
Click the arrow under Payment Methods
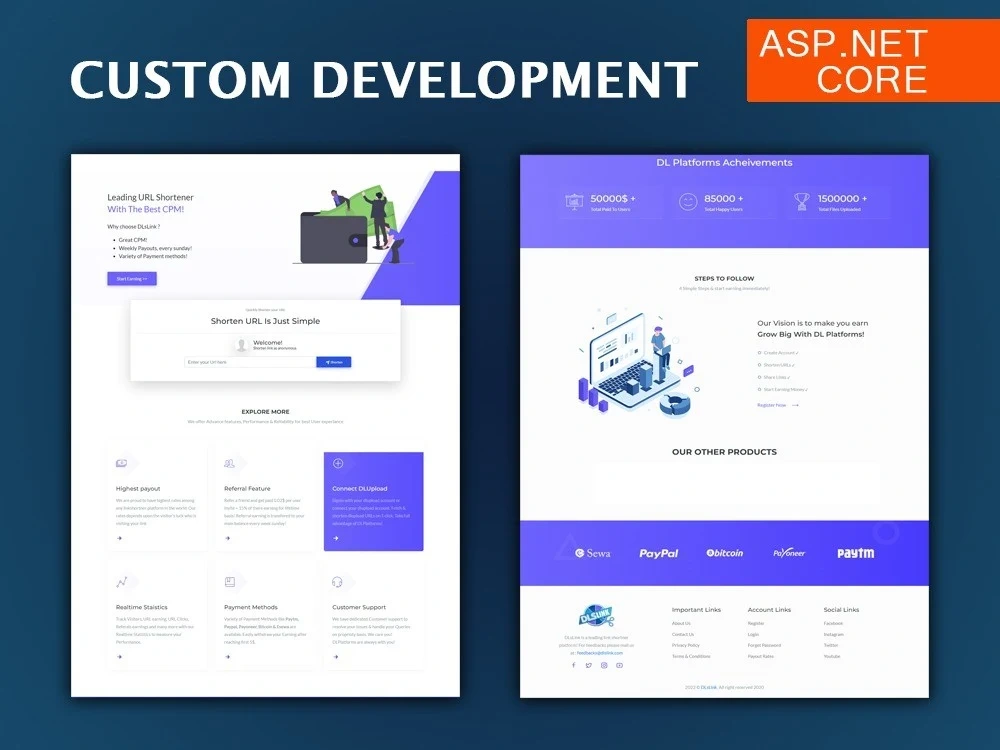pos(228,657)
